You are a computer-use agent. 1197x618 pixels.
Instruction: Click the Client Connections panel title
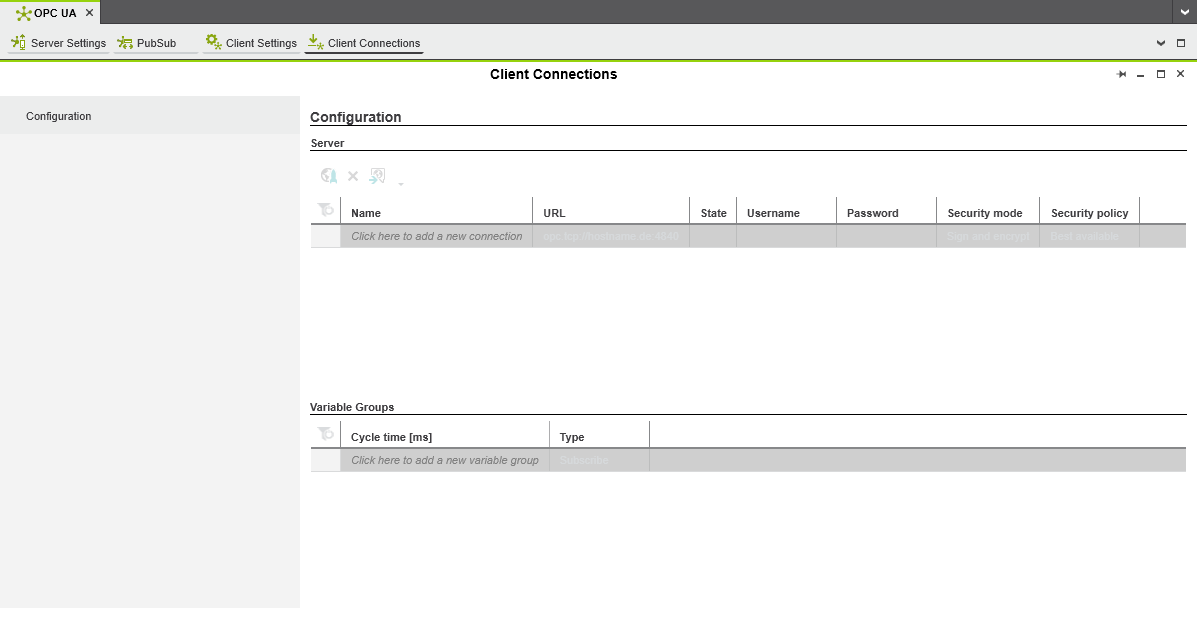[553, 74]
